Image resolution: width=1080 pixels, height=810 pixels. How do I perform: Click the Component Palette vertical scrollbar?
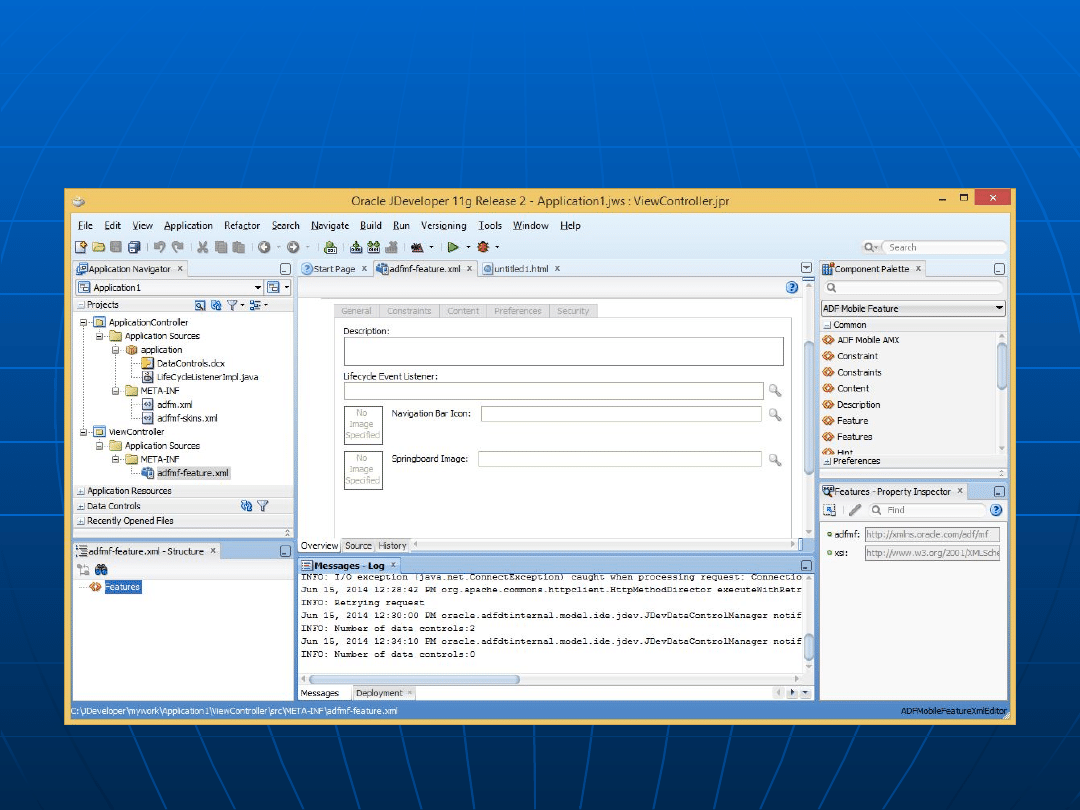tap(1001, 367)
